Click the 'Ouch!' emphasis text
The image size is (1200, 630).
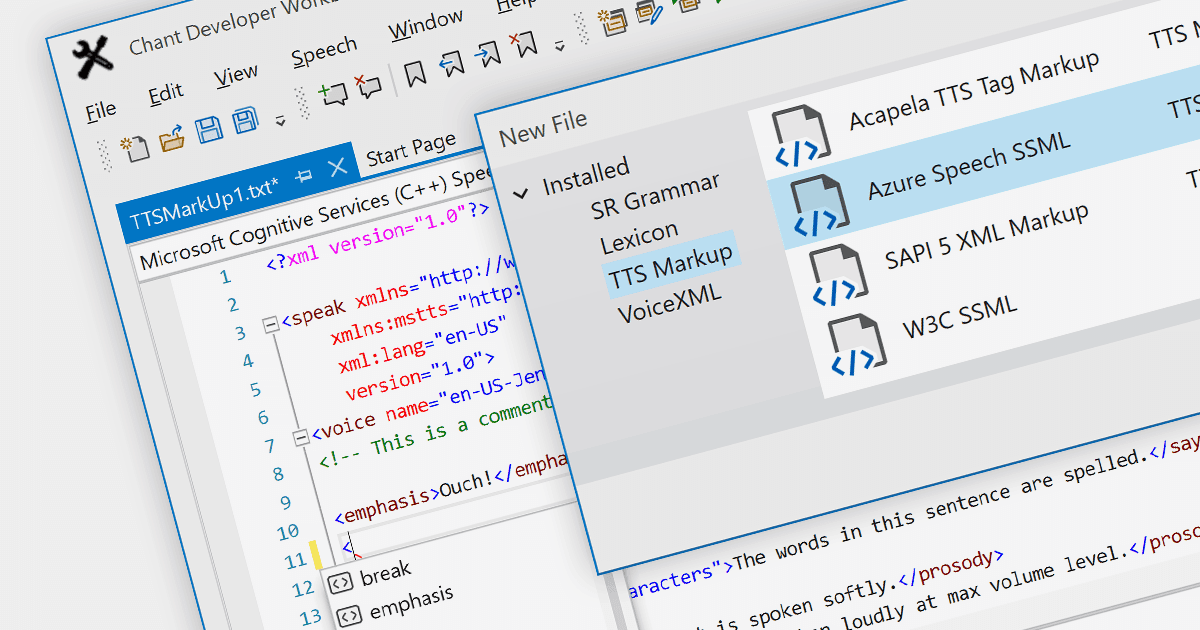tap(467, 482)
